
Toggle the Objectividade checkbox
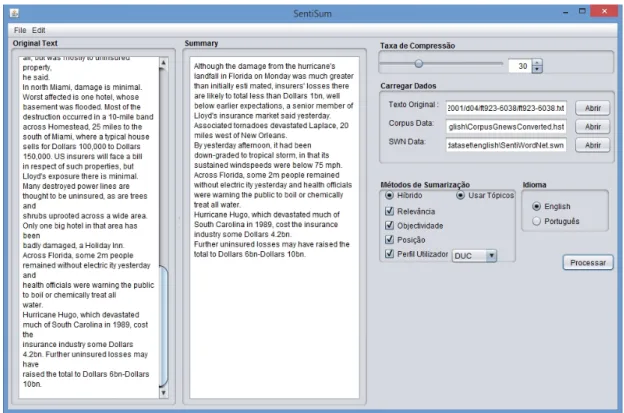[390, 226]
